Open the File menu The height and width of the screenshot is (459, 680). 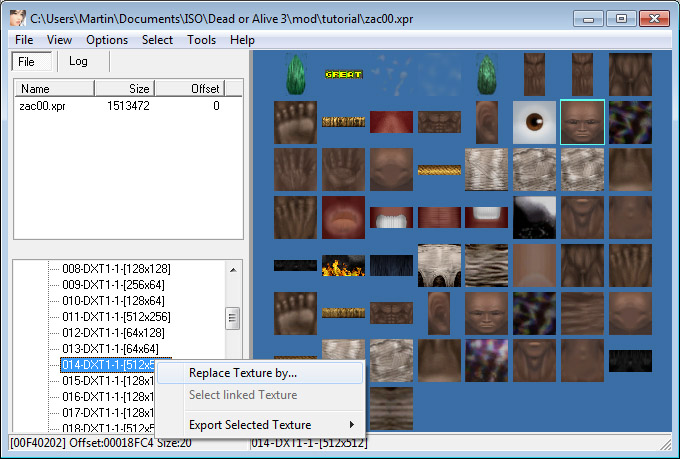24,40
